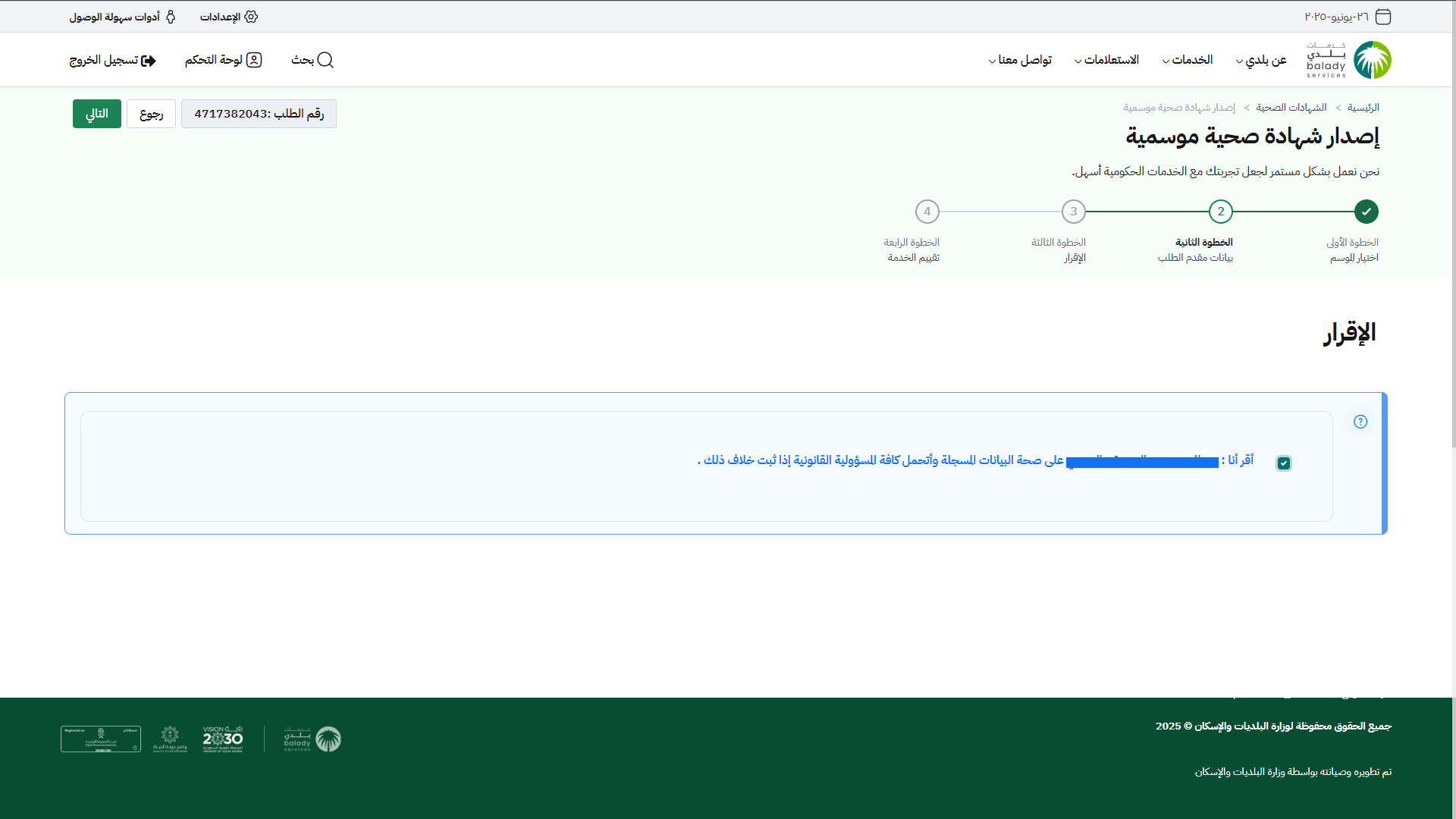Click the logout arrow icon
The height and width of the screenshot is (819, 1456).
click(149, 61)
